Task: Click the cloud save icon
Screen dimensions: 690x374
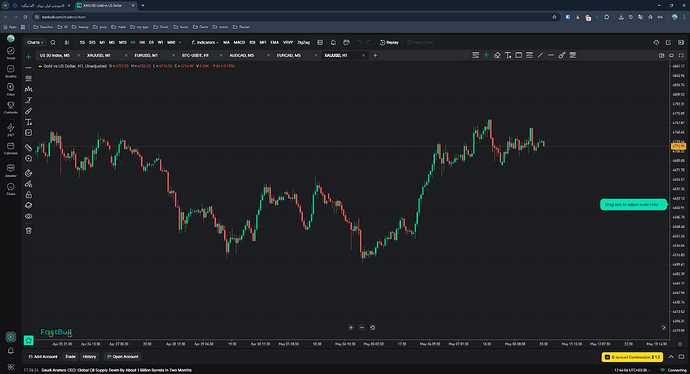Action: (x=656, y=43)
